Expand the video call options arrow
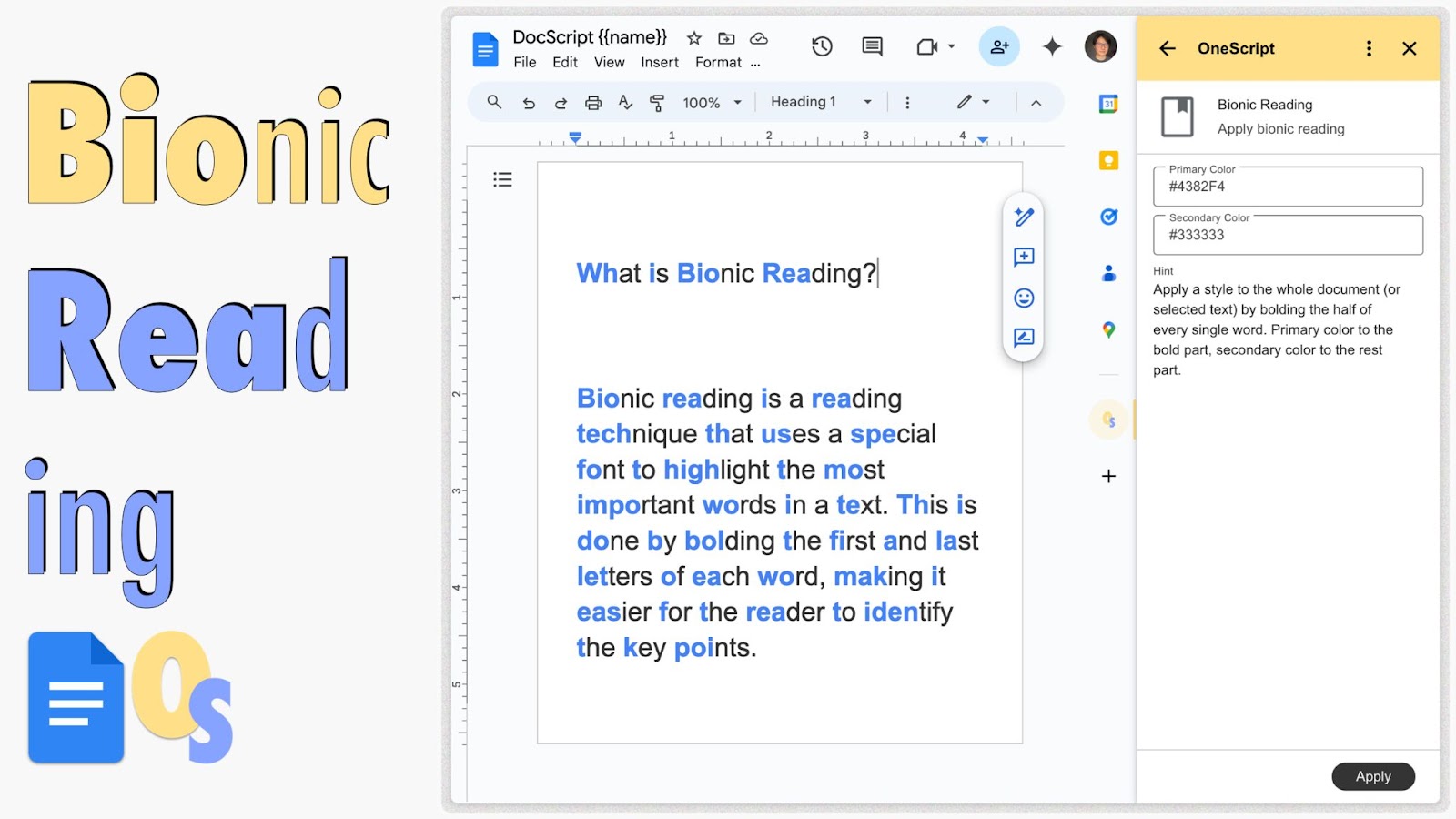Screen dimensions: 1456x819 click(x=952, y=46)
